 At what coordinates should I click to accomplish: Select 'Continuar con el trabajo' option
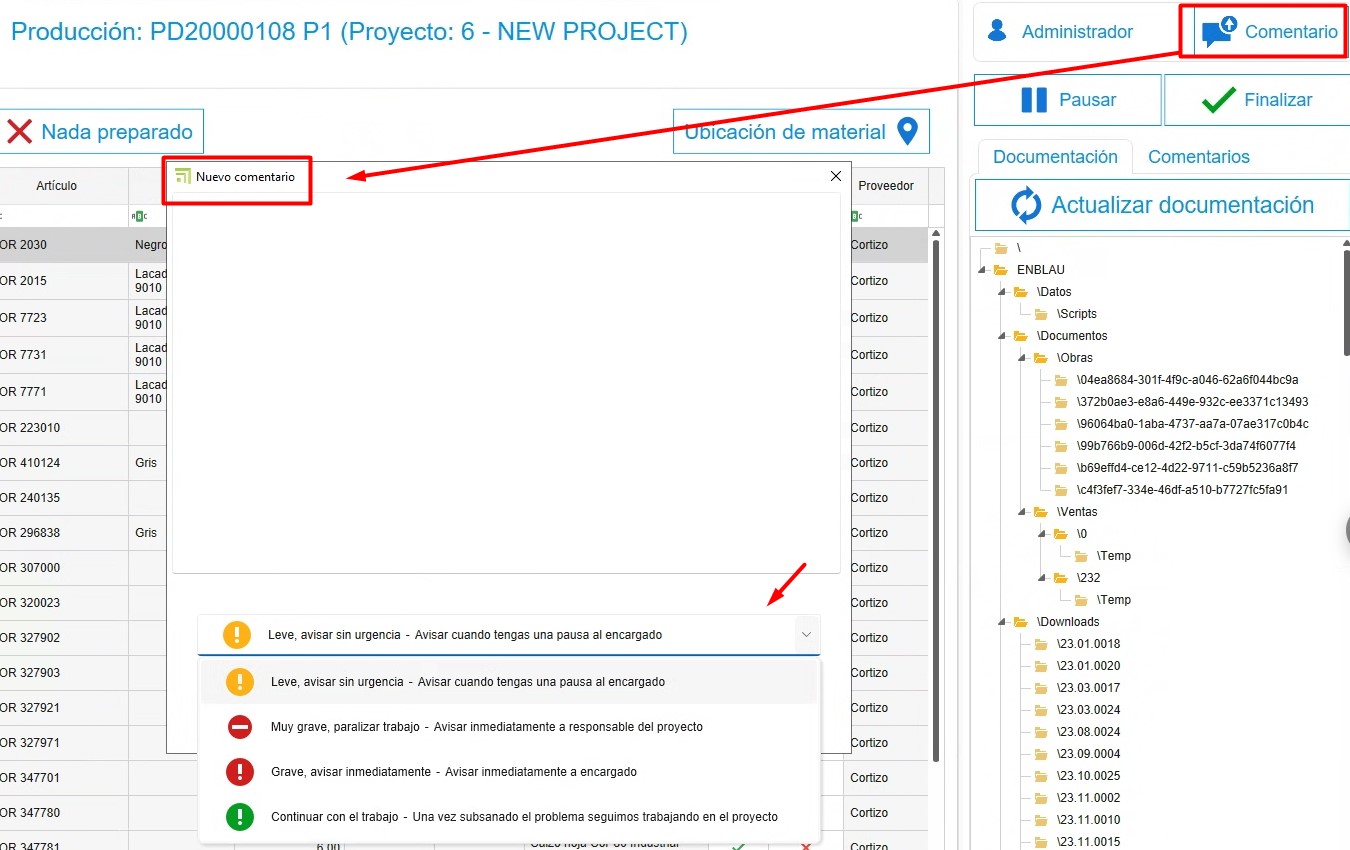tap(510, 817)
